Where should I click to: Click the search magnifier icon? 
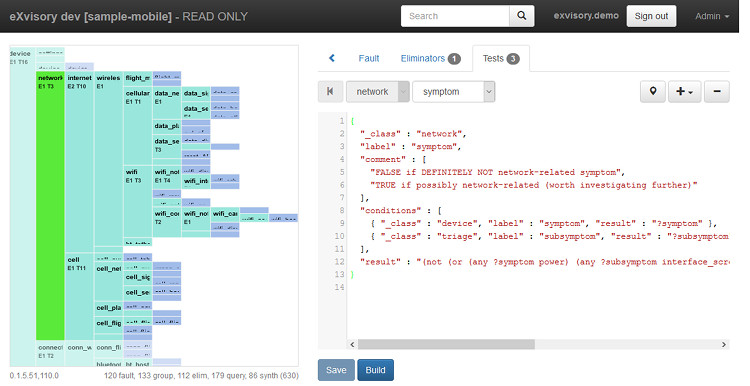coord(522,16)
